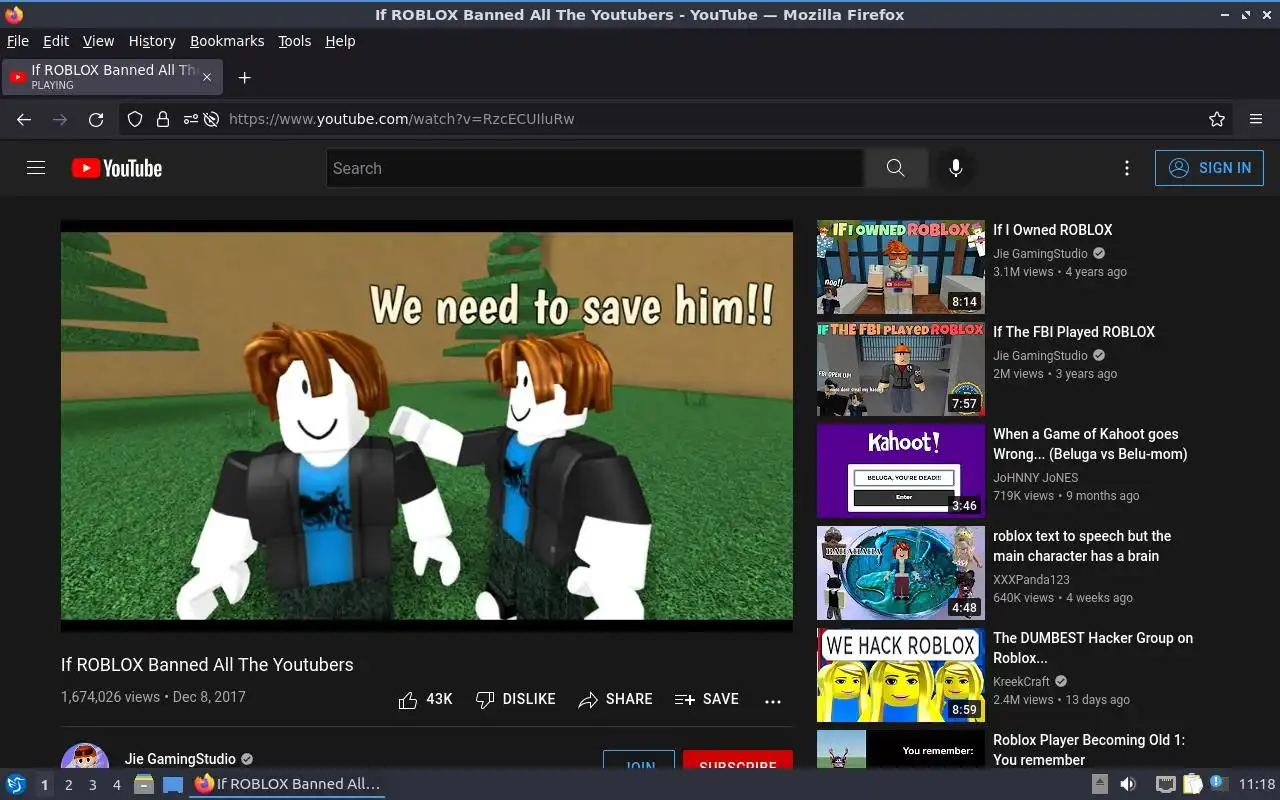Open If I Owned ROBLOX thumbnail
1280x800 pixels.
901,267
